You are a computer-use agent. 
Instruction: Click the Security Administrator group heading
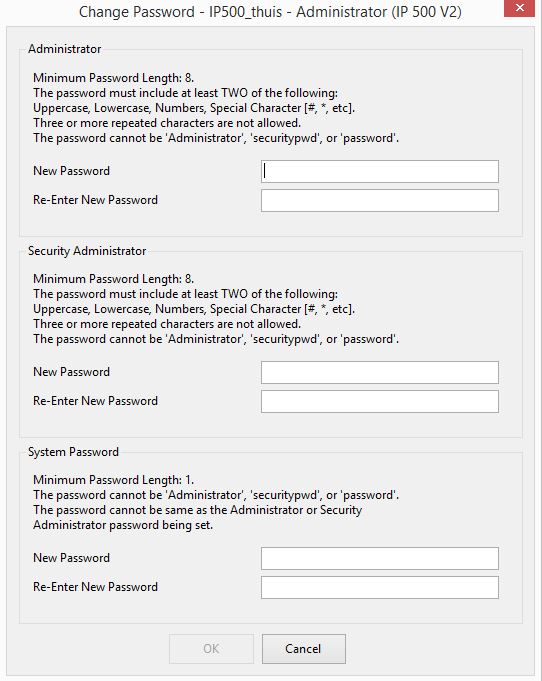coord(87,251)
